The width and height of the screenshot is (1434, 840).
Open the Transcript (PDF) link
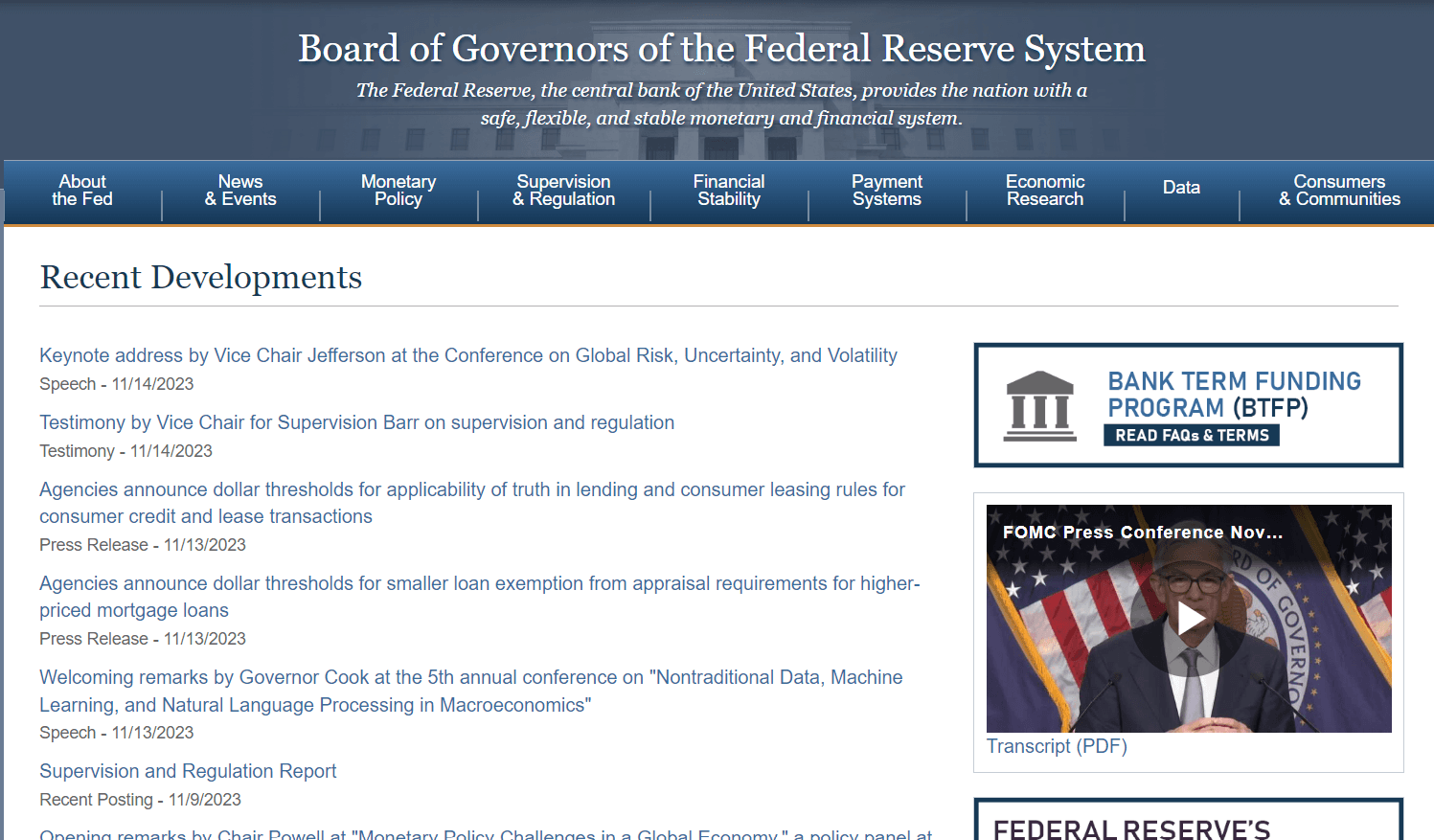1057,746
